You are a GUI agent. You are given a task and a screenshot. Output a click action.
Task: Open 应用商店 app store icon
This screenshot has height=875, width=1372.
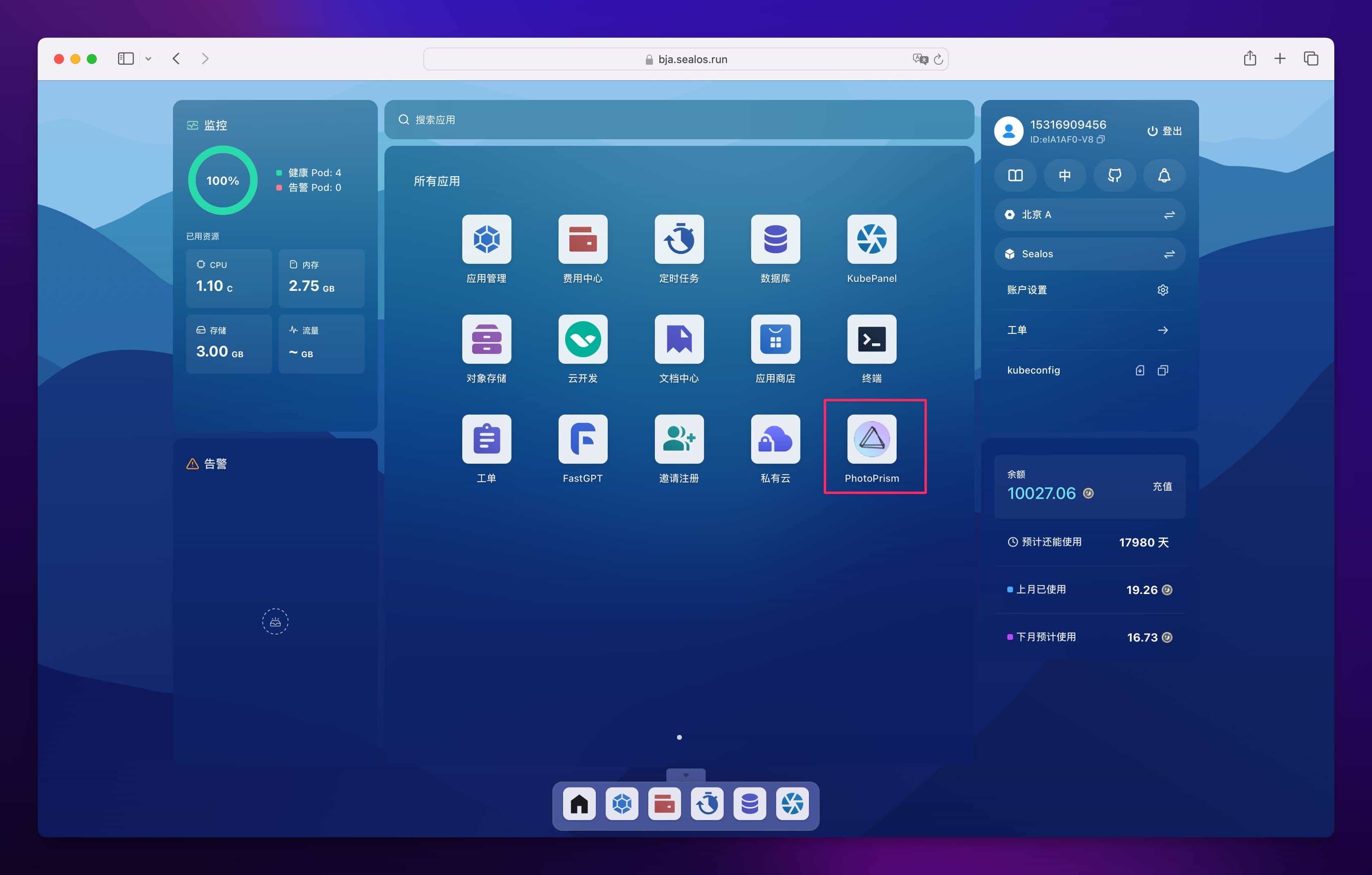[x=775, y=340]
